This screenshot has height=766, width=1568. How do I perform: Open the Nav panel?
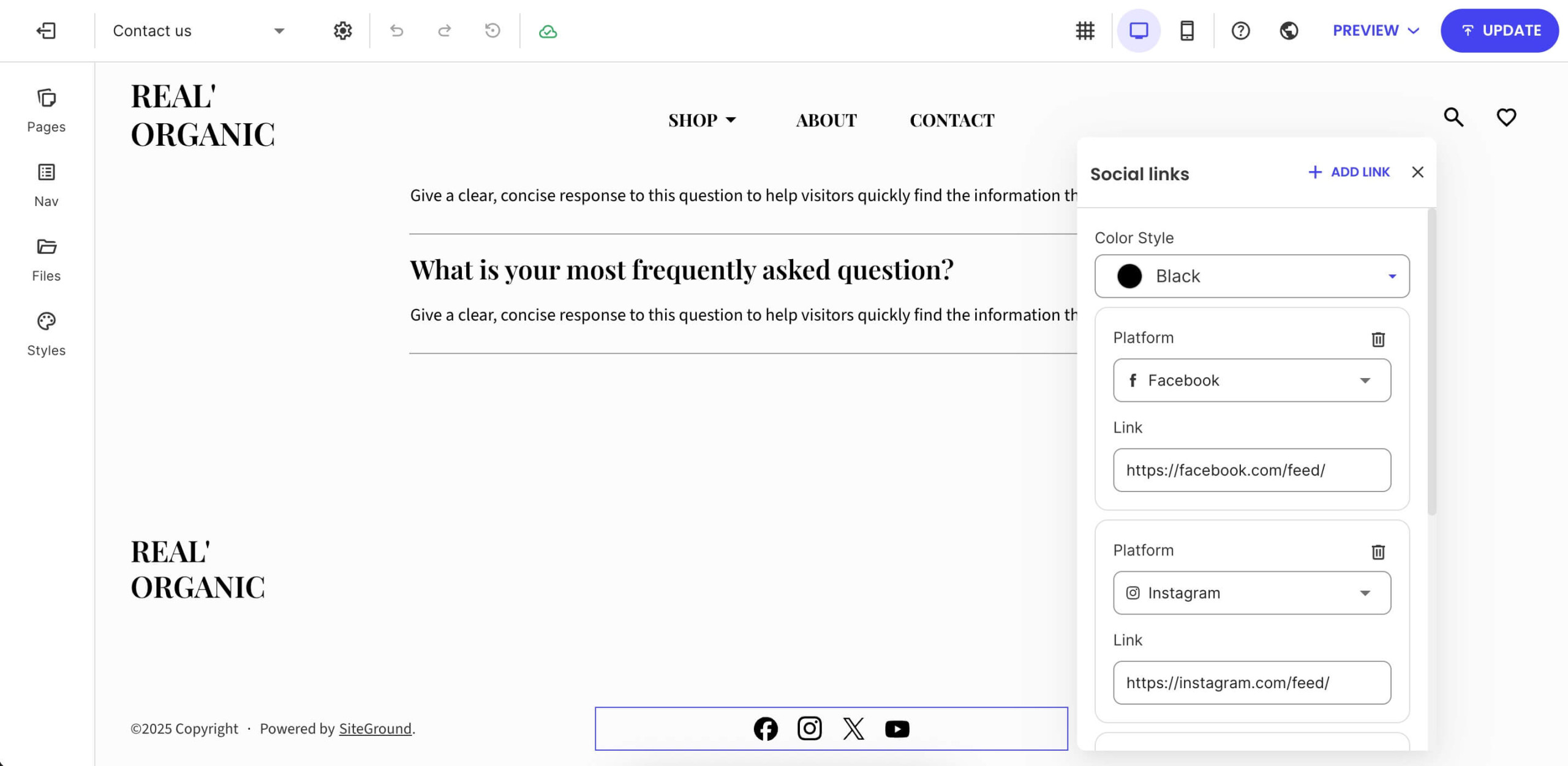(47, 185)
